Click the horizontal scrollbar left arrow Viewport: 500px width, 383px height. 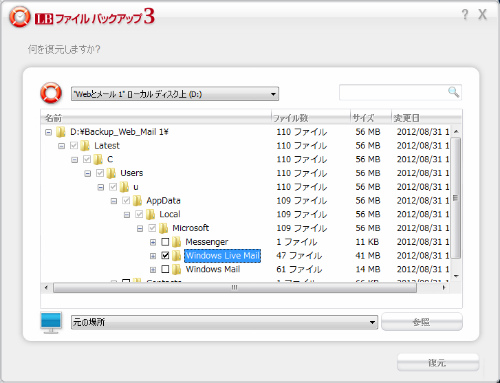click(46, 287)
